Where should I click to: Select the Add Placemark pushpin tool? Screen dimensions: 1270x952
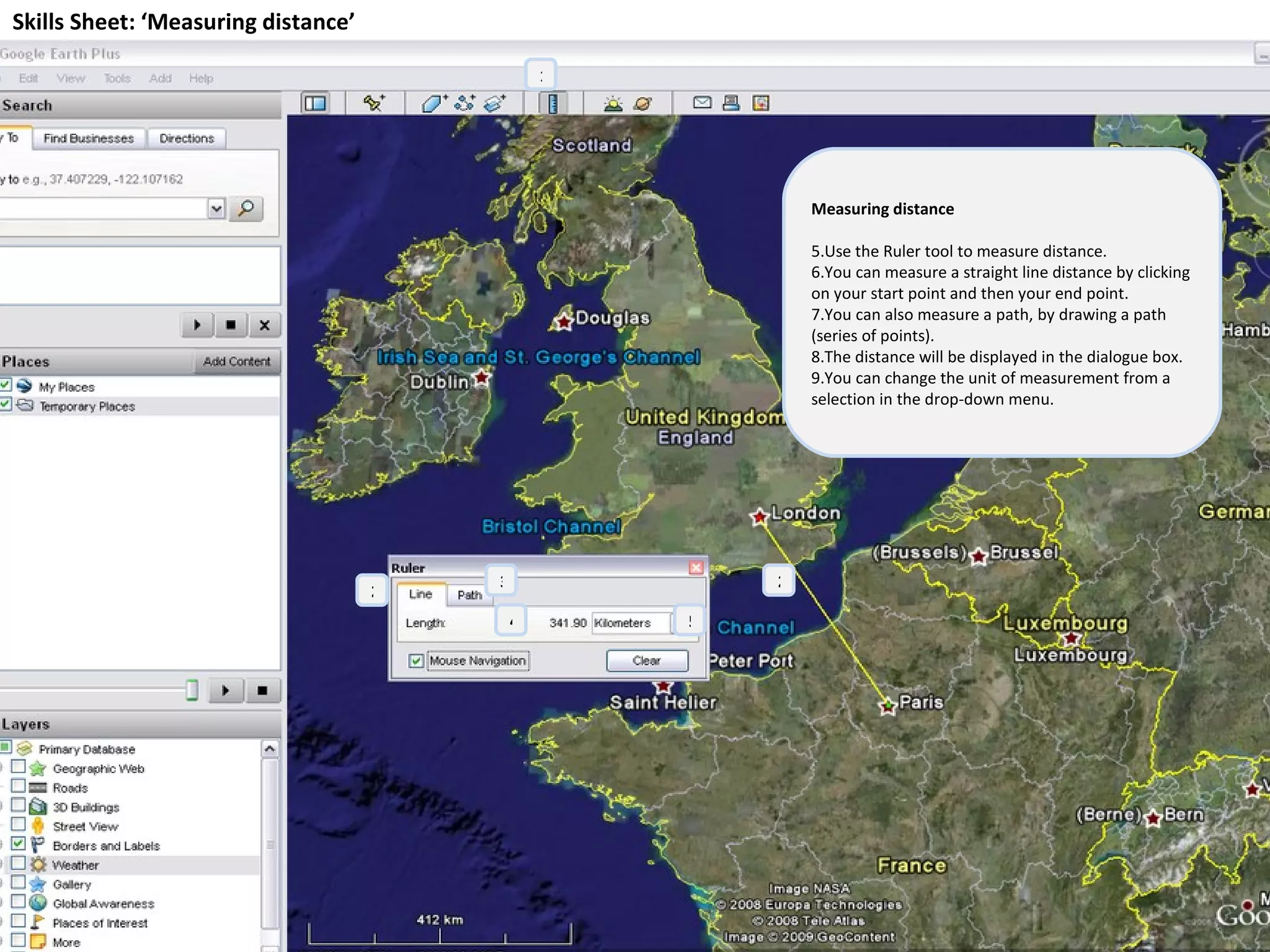tap(374, 103)
